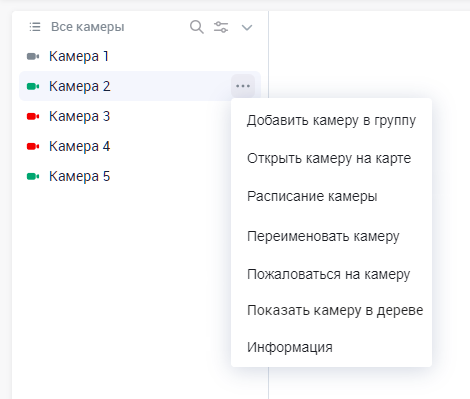The image size is (470, 399).
Task: Expand the Все камеры chevron dropdown
Action: click(x=247, y=27)
